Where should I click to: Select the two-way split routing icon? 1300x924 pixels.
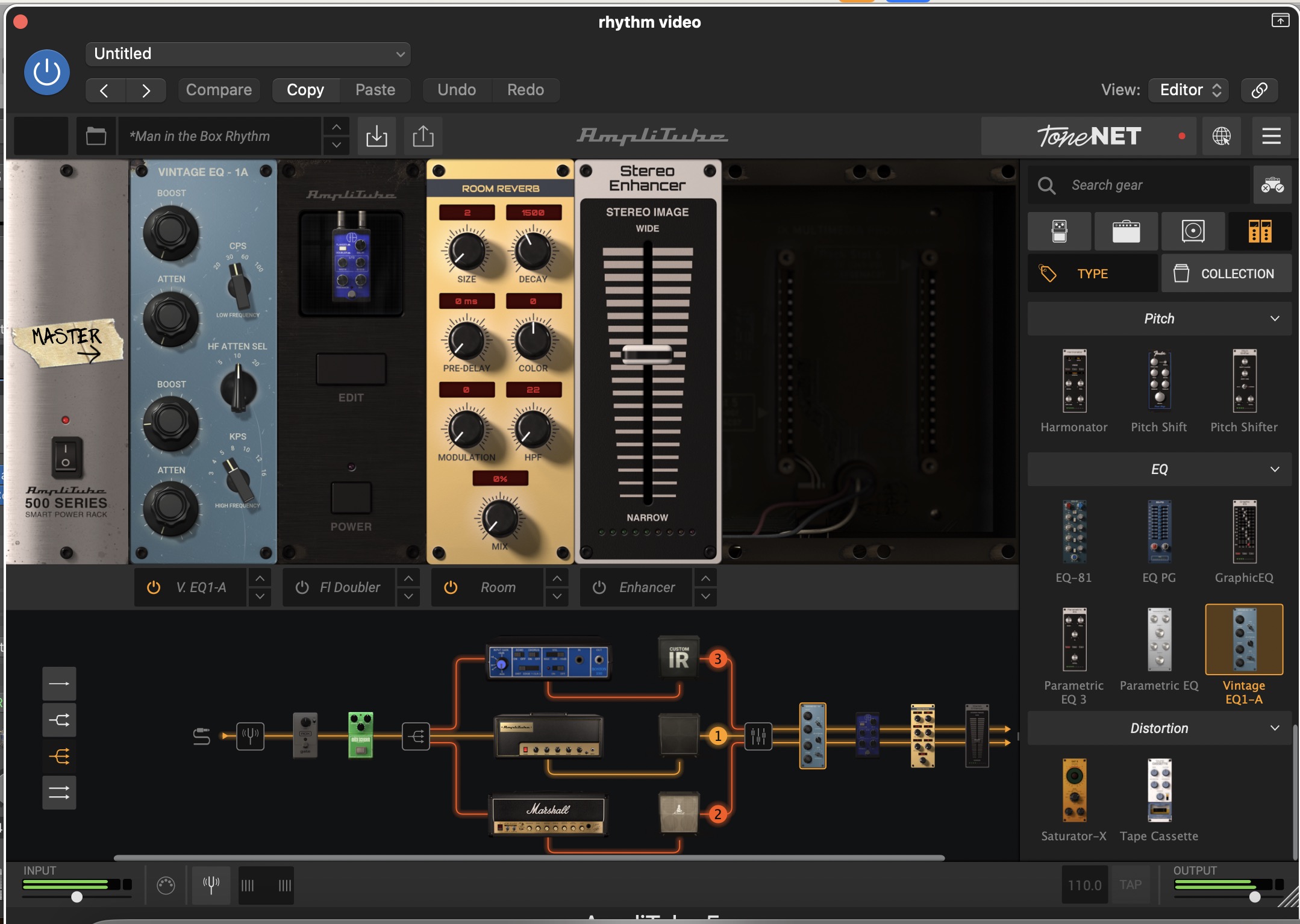point(59,720)
